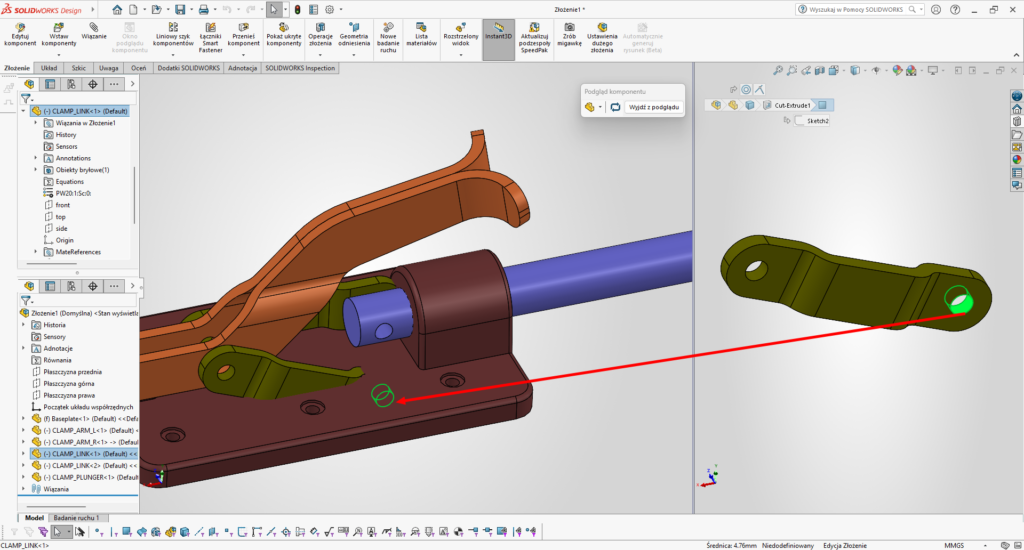Toggle the Sketch2 breadcrumb item
Screen dimensions: 1024x550
click(x=812, y=121)
